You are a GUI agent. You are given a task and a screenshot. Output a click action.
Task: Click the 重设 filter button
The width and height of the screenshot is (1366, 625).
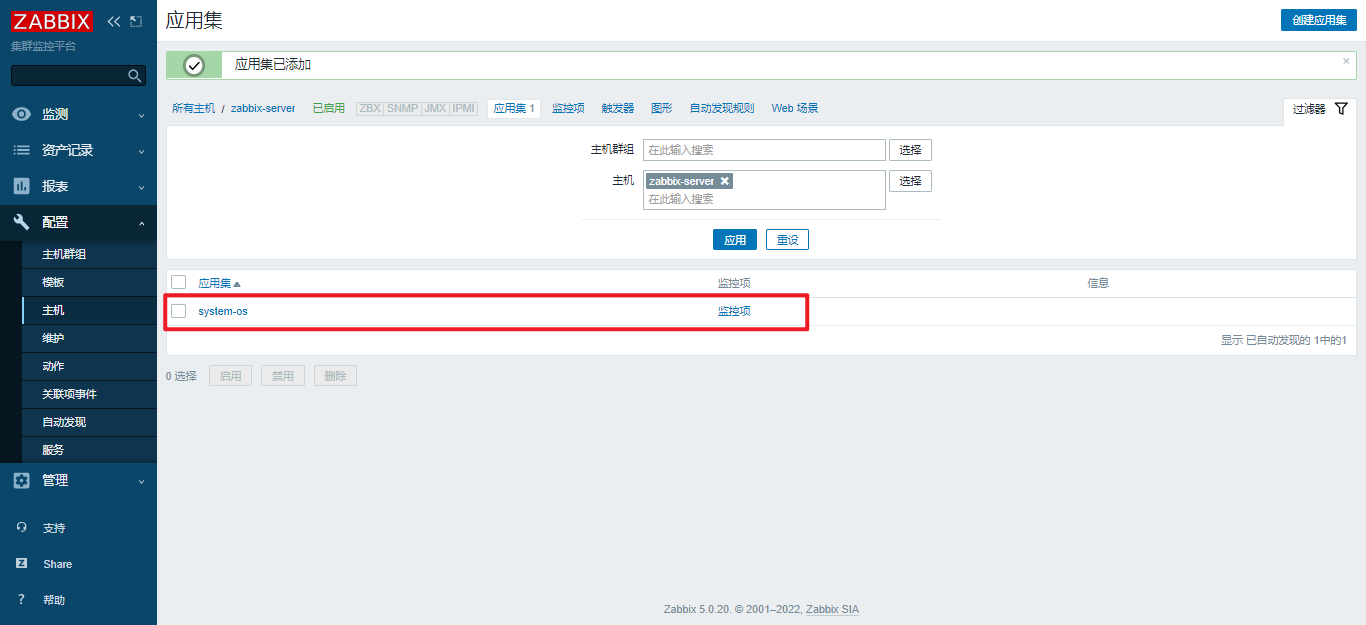787,240
